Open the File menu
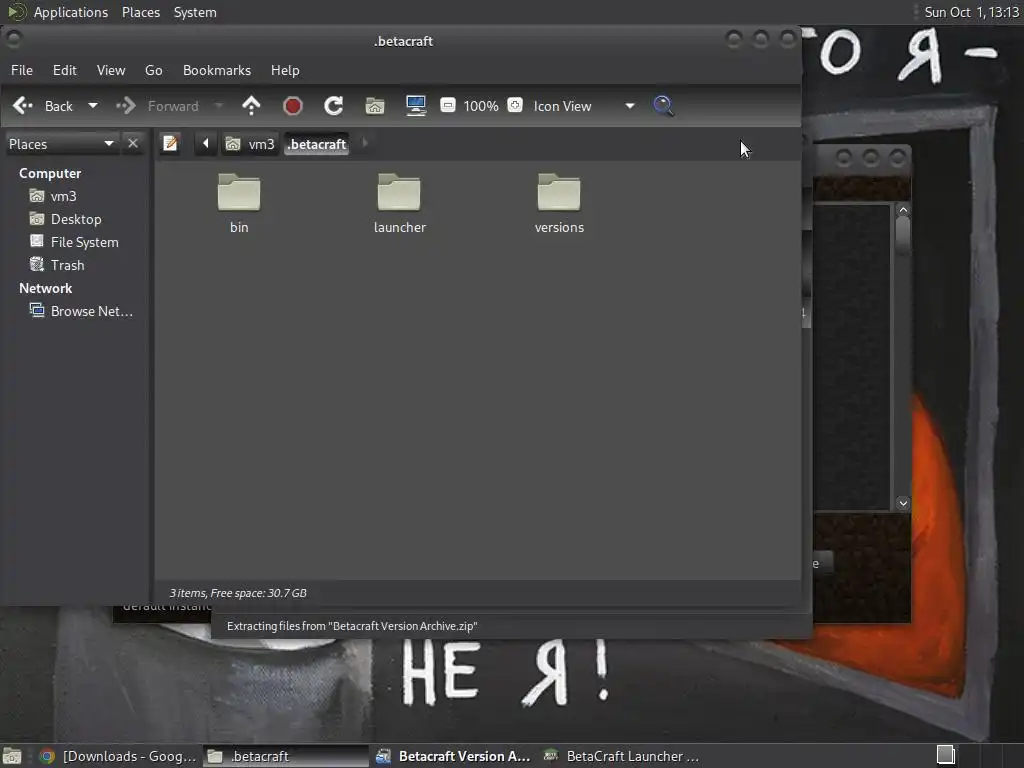The width and height of the screenshot is (1024, 768). 22,70
